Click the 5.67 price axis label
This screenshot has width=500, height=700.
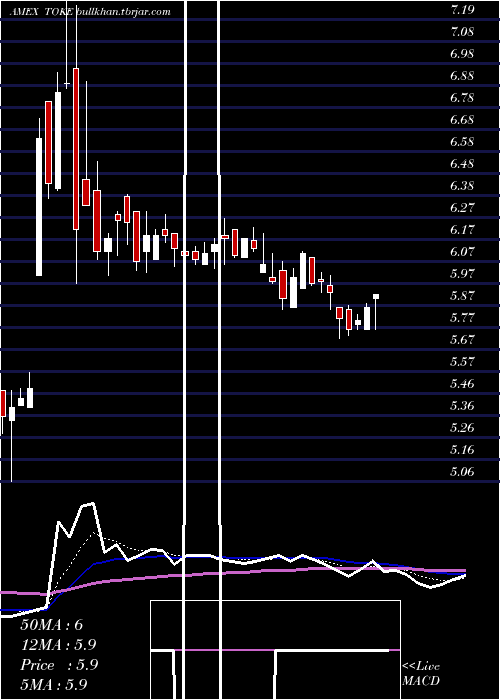(462, 340)
